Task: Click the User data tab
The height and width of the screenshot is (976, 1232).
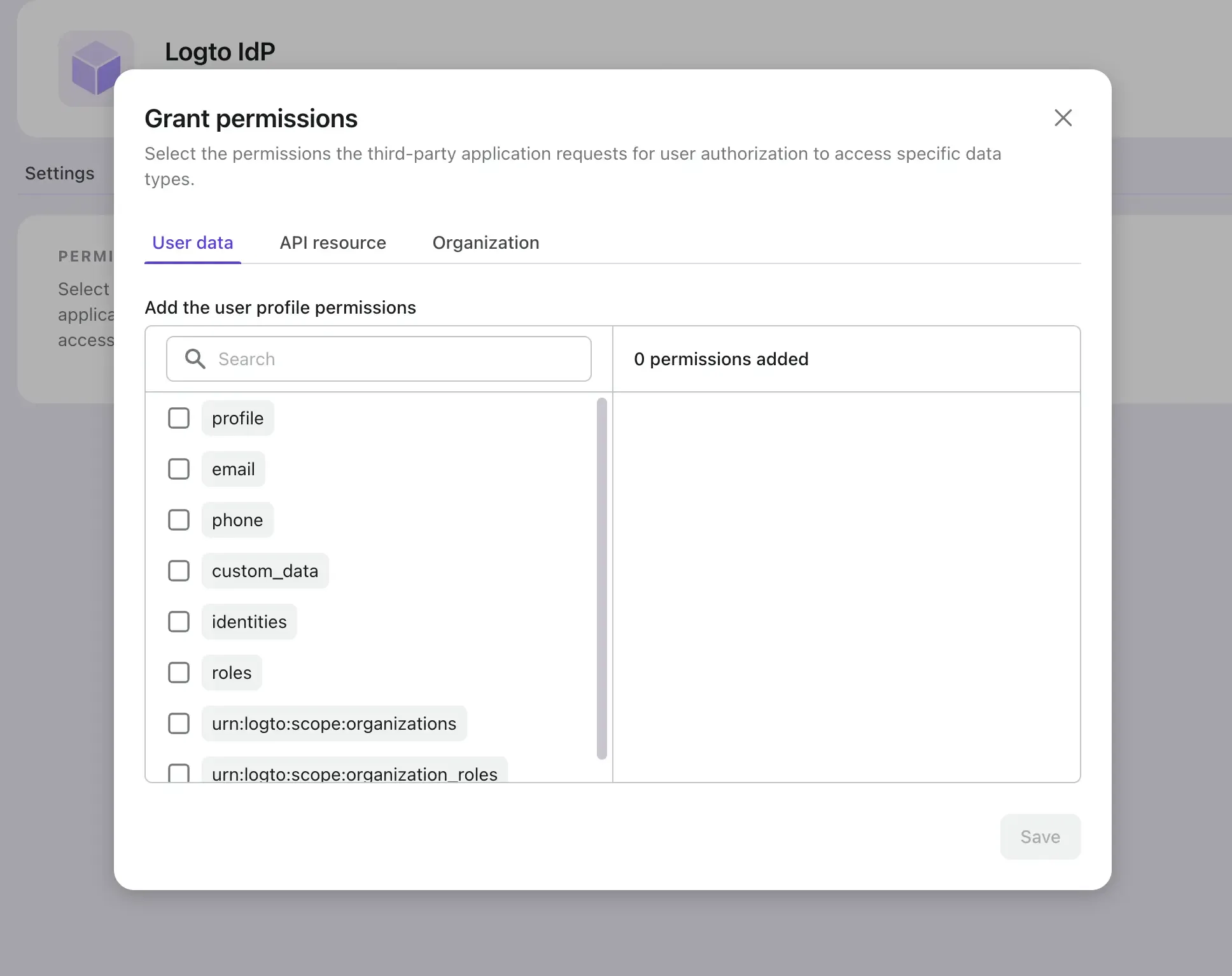Action: coord(192,242)
